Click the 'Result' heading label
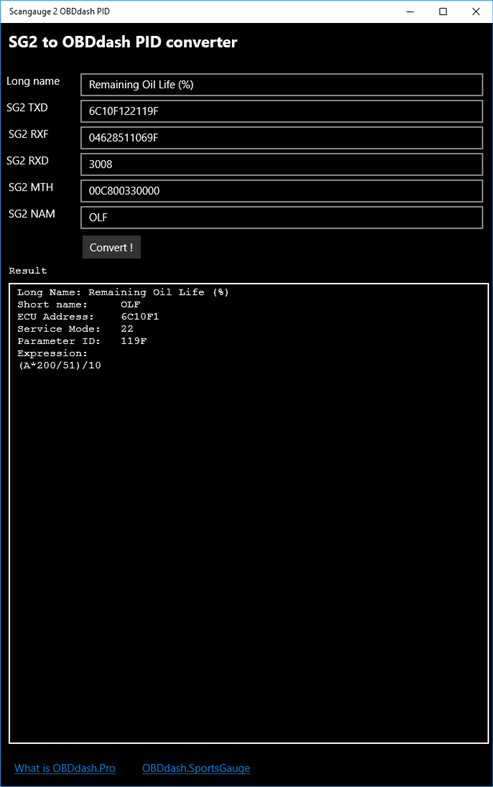The width and height of the screenshot is (493, 787). click(28, 271)
